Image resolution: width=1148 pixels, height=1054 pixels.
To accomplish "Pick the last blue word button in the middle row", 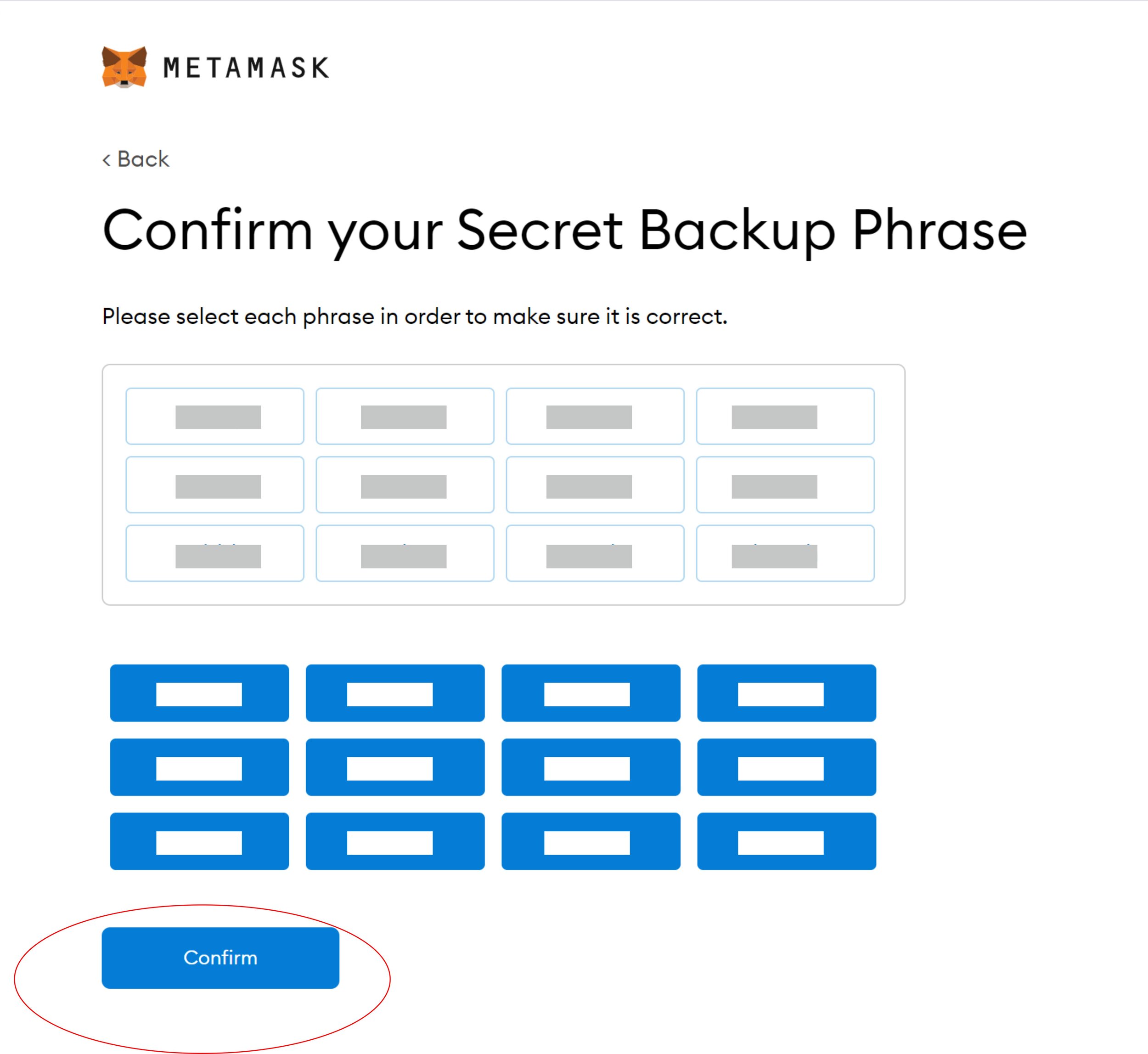I will click(x=786, y=767).
